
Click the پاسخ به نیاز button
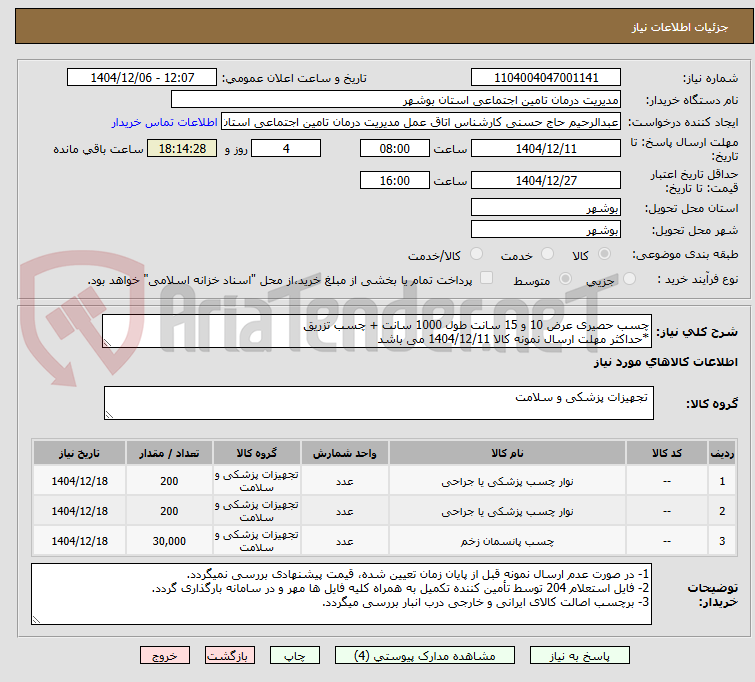pyautogui.click(x=579, y=656)
